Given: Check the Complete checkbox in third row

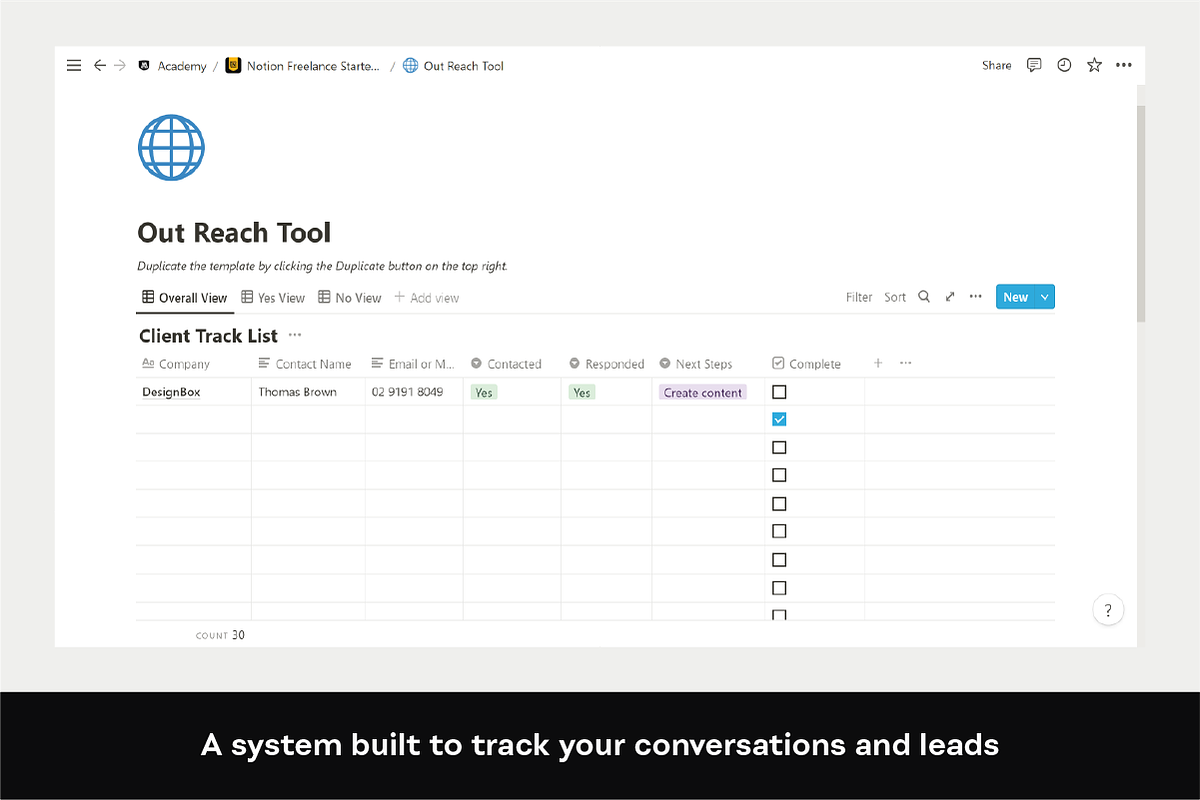Looking at the screenshot, I should coord(779,448).
